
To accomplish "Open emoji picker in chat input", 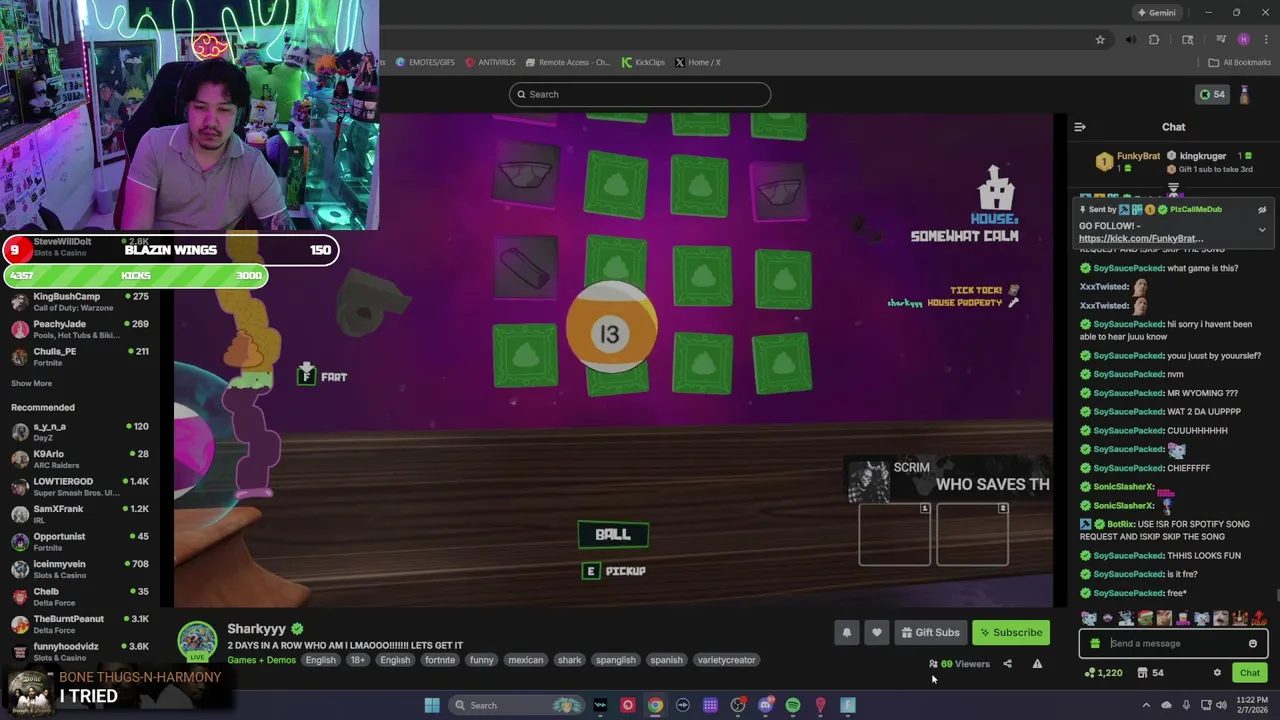I will pyautogui.click(x=1252, y=644).
